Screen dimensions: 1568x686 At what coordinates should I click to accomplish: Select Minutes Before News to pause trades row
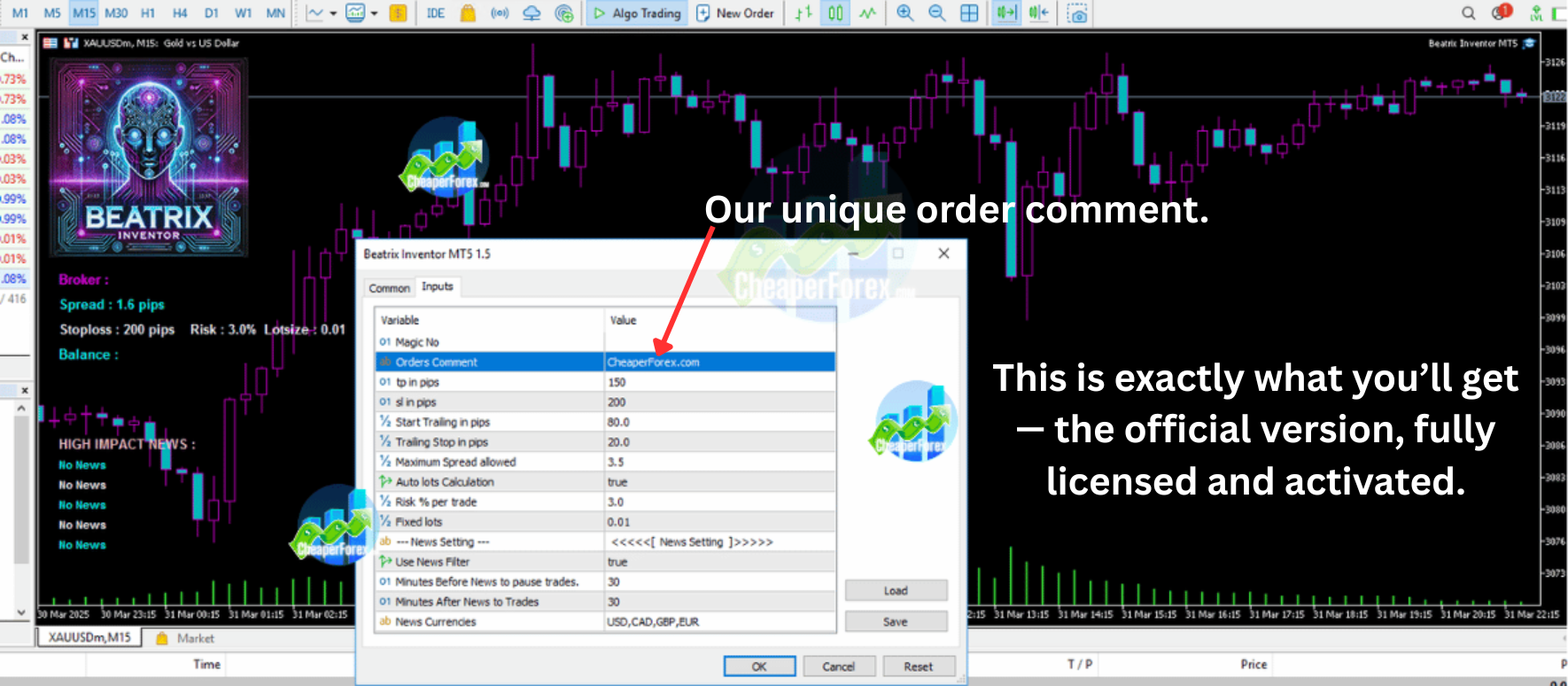pyautogui.click(x=605, y=581)
